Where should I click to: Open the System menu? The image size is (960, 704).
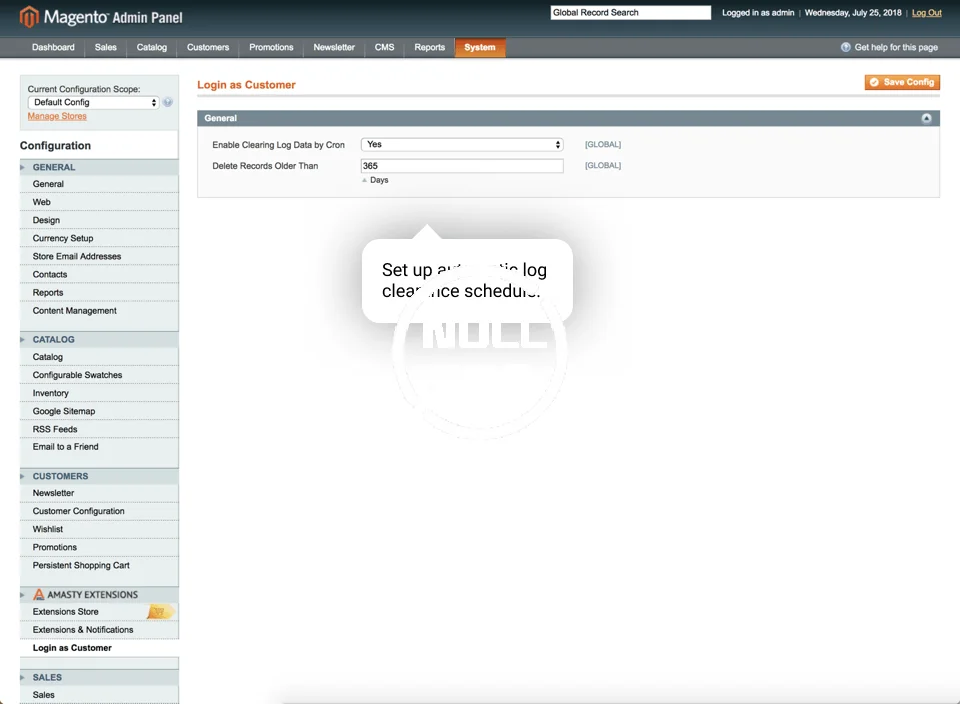[479, 47]
